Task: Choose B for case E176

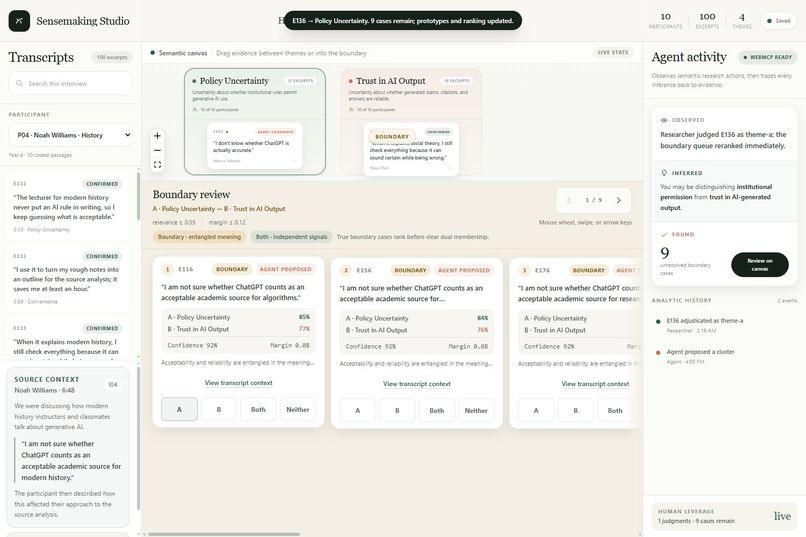Action: click(x=575, y=411)
